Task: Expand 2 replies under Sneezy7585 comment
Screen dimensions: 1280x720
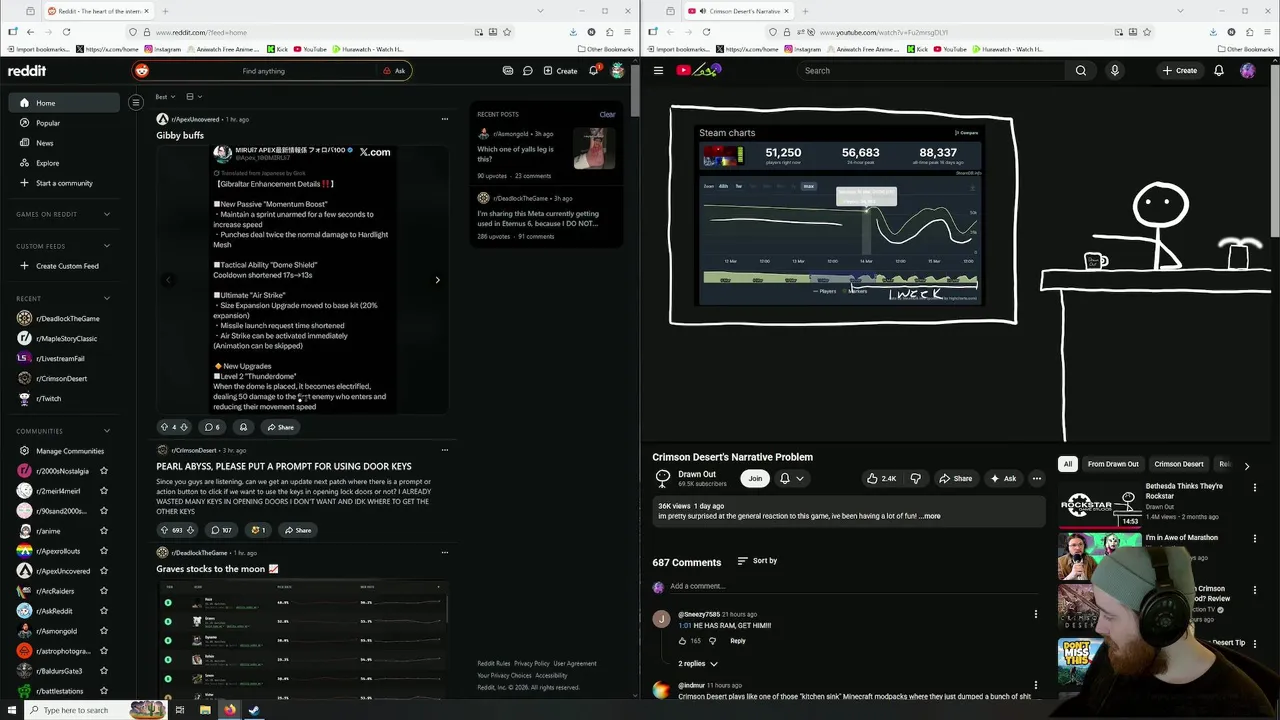Action: (x=698, y=664)
